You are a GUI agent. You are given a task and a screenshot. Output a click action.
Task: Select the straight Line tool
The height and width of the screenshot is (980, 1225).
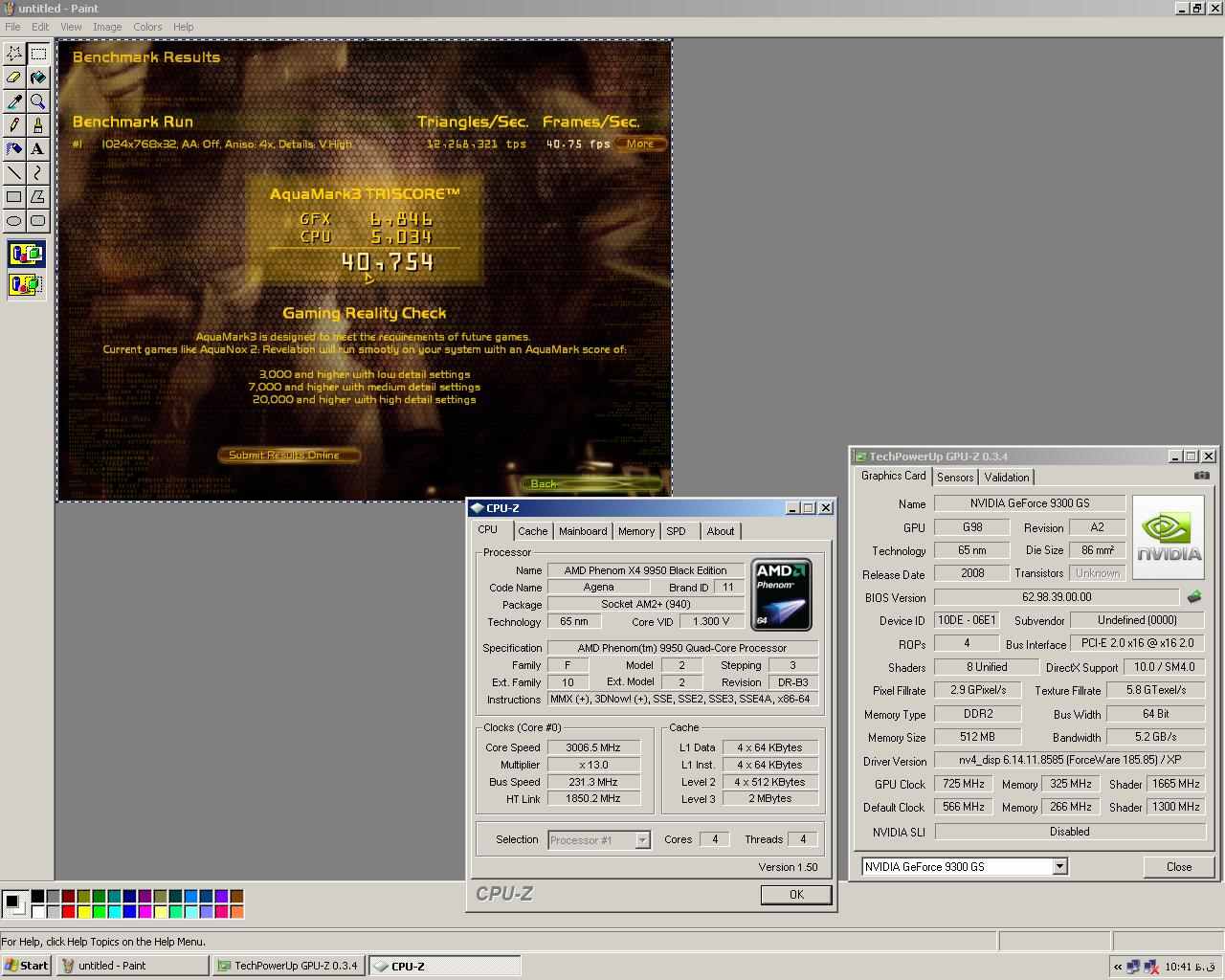click(x=14, y=173)
